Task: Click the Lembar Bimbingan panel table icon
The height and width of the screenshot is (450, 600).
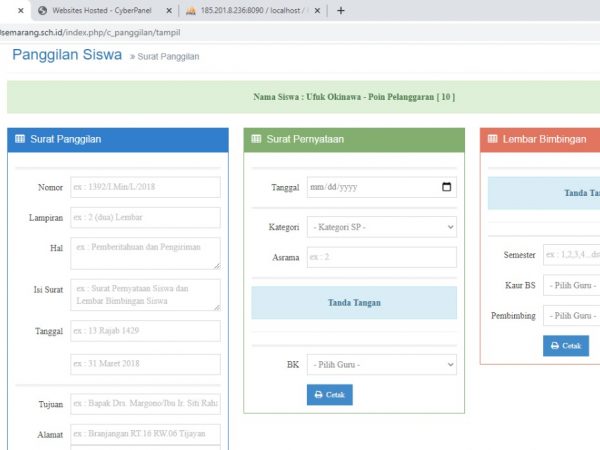Action: (x=492, y=139)
